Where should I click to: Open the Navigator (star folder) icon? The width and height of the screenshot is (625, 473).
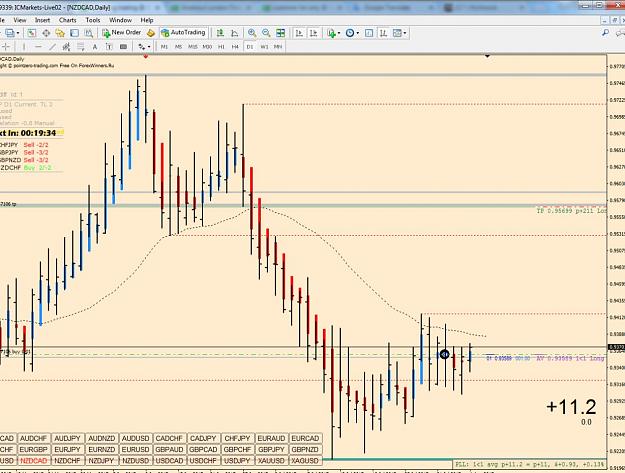click(60, 33)
